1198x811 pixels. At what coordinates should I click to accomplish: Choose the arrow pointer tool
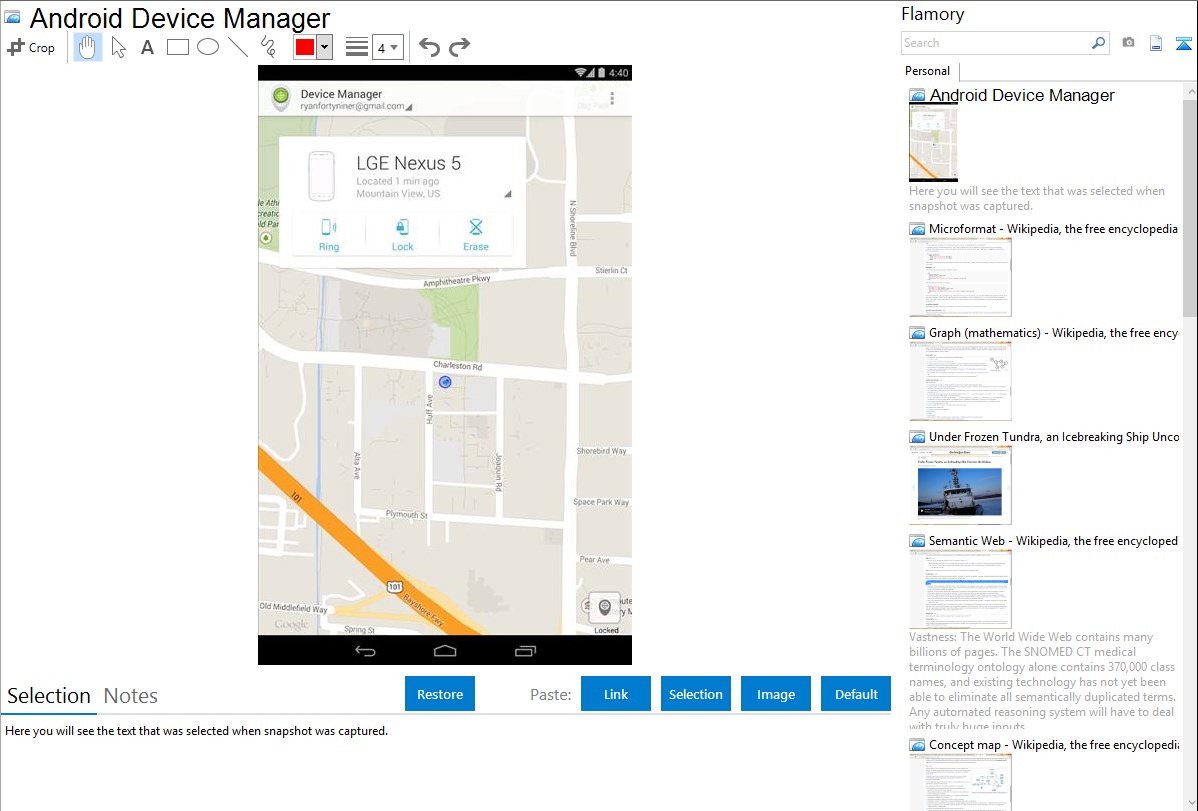point(118,47)
